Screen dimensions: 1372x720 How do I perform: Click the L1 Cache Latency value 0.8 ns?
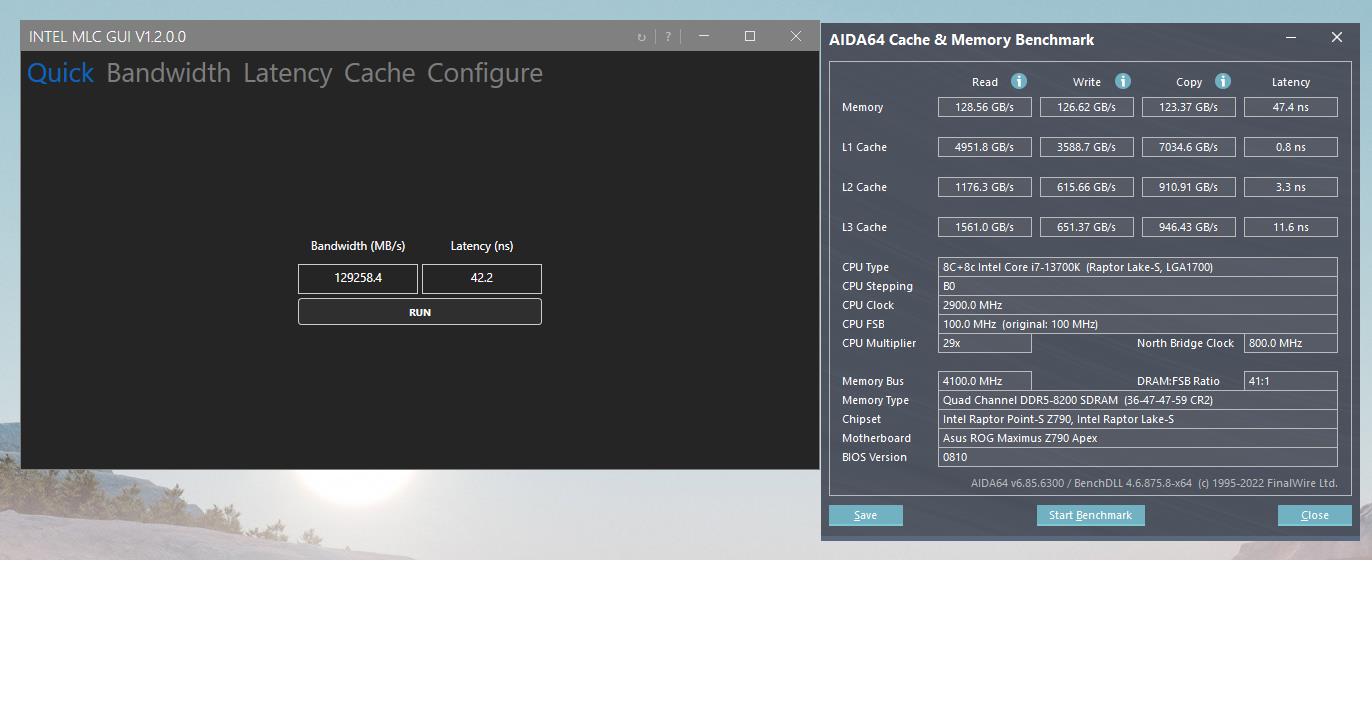click(1291, 147)
